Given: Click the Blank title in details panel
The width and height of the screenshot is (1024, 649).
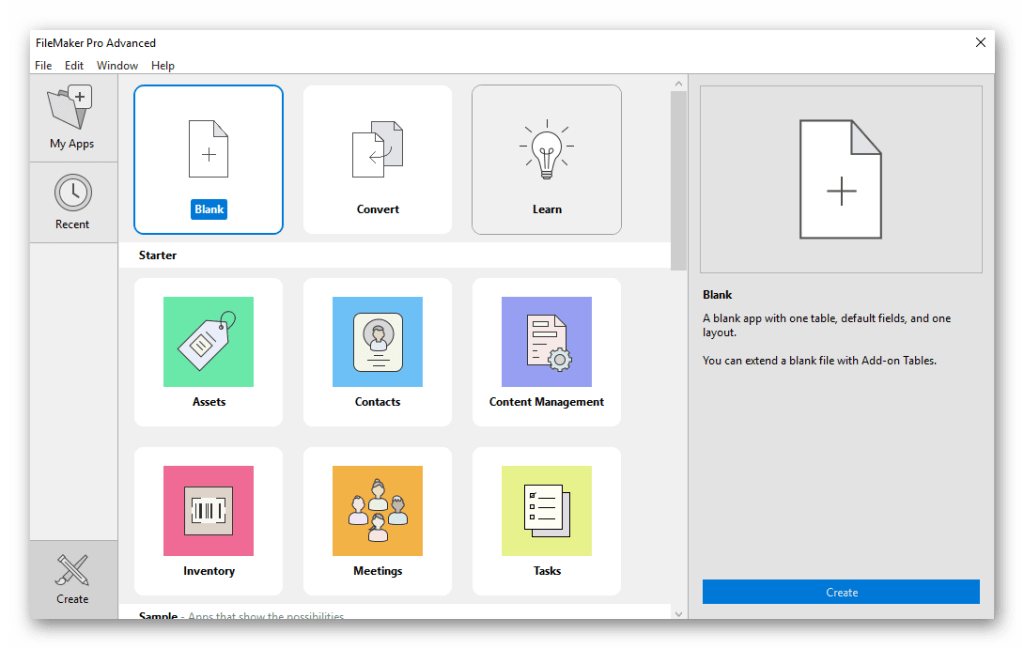Looking at the screenshot, I should tap(717, 294).
